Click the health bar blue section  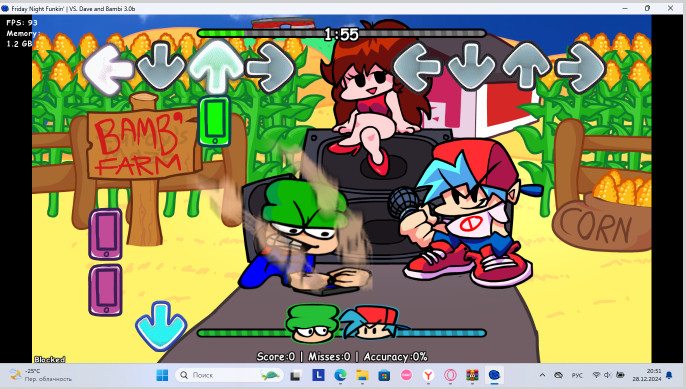click(x=441, y=333)
